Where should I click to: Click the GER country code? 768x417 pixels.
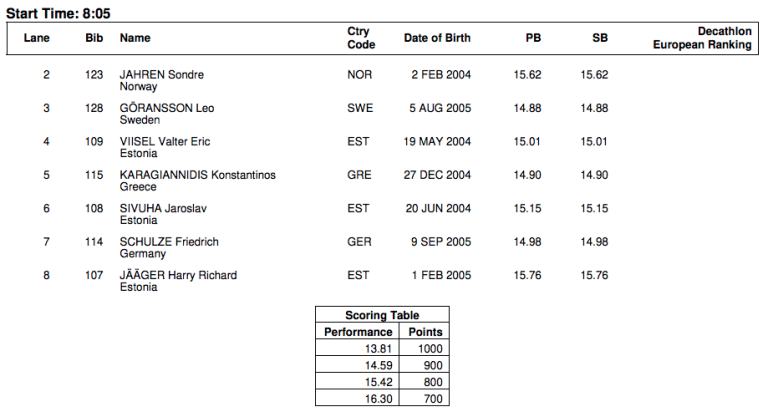tap(359, 242)
